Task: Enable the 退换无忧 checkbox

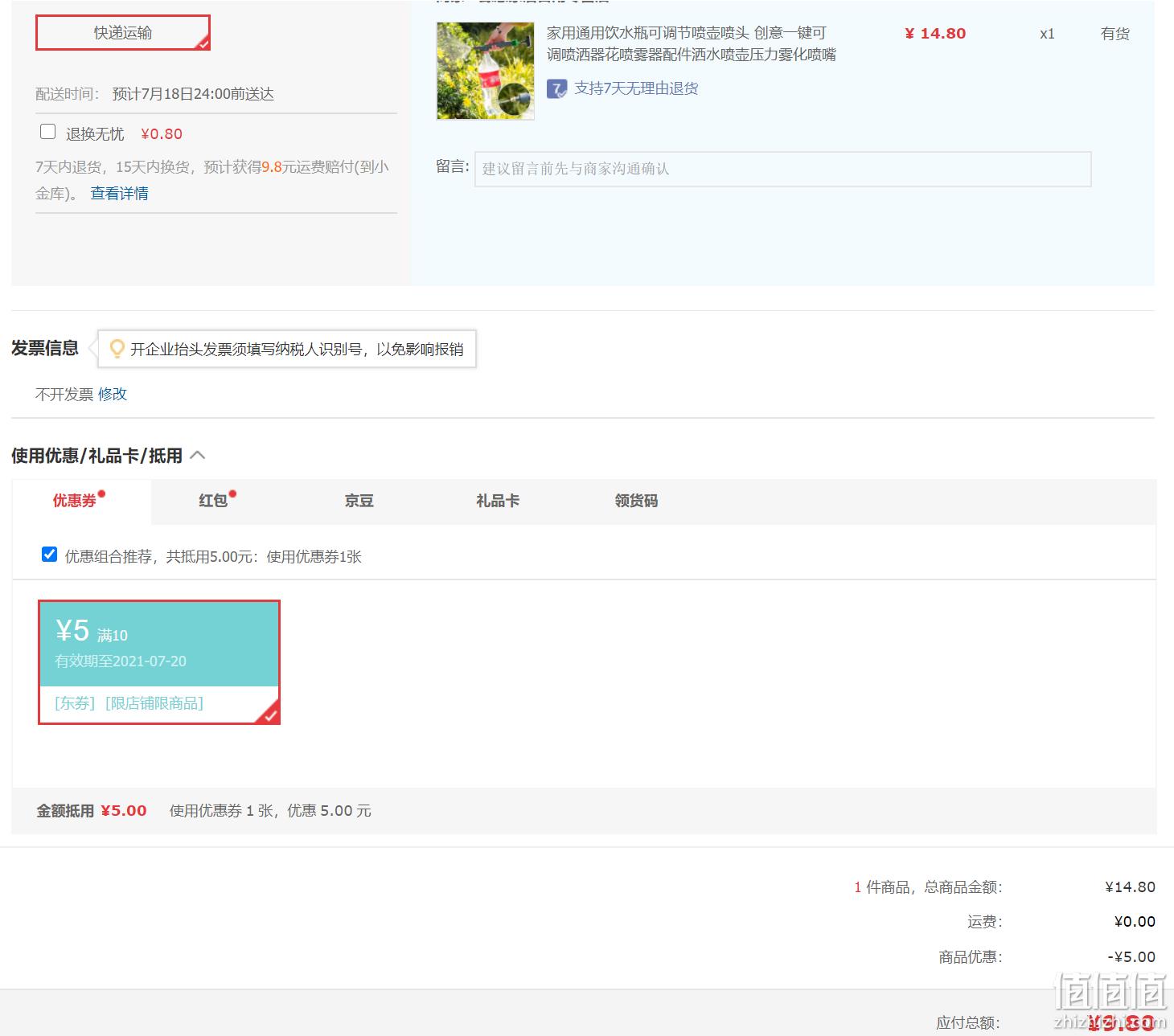Action: tap(48, 132)
